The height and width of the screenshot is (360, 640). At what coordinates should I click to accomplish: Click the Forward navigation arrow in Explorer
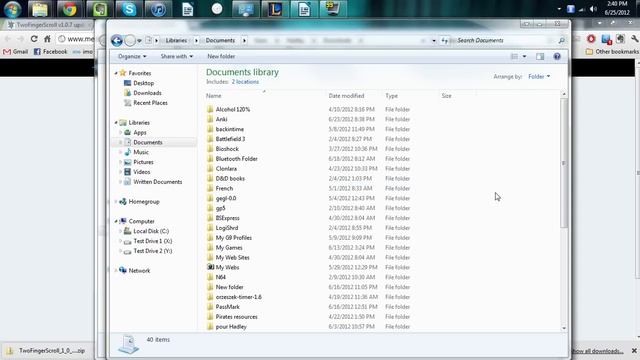pyautogui.click(x=130, y=40)
